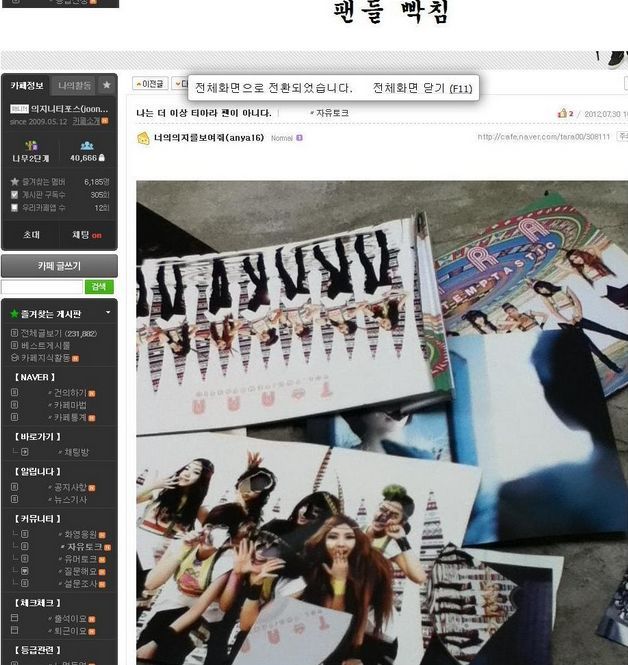
Task: Open the 설문조사 board
Action: pyautogui.click(x=80, y=584)
